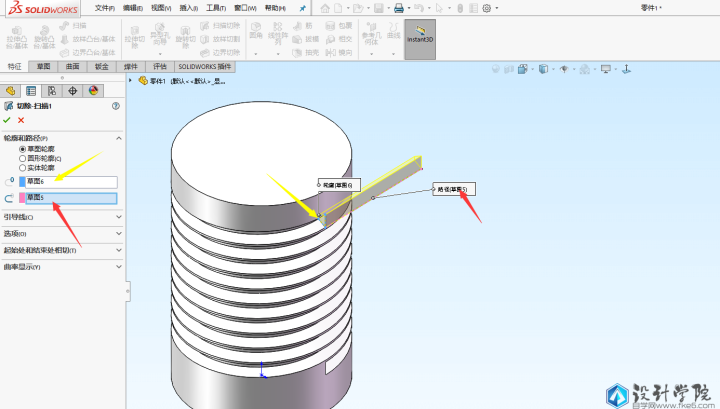Viewport: 720px width, 409px height.
Task: Cancel the cut-sweep with red X
Action: (x=21, y=120)
